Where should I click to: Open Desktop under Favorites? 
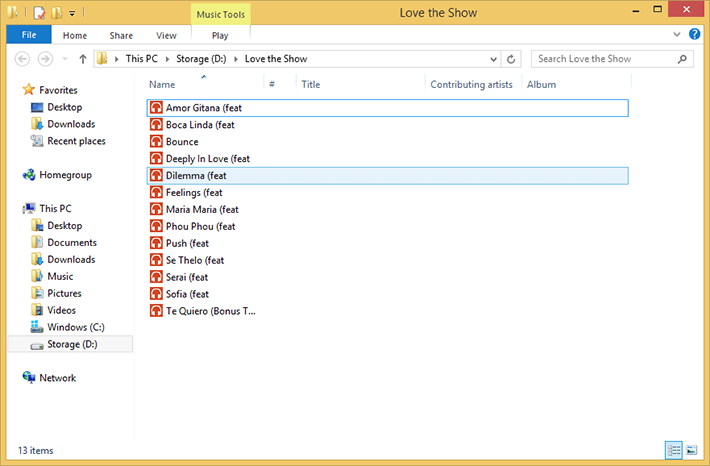[x=65, y=107]
